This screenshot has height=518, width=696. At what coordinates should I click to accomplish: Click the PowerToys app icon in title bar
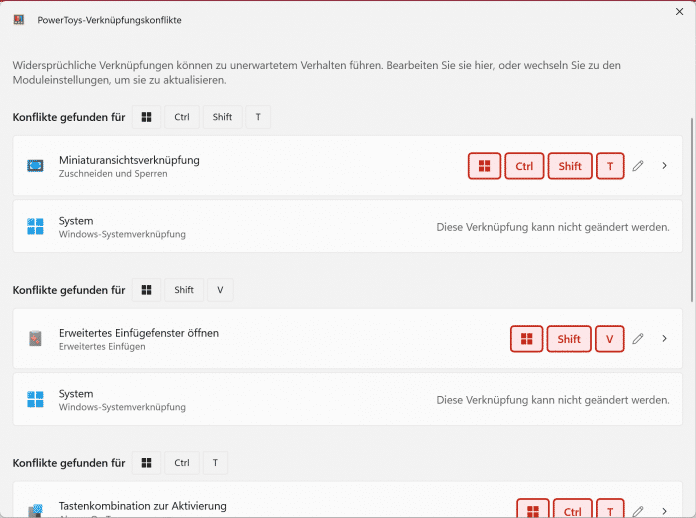coord(19,20)
